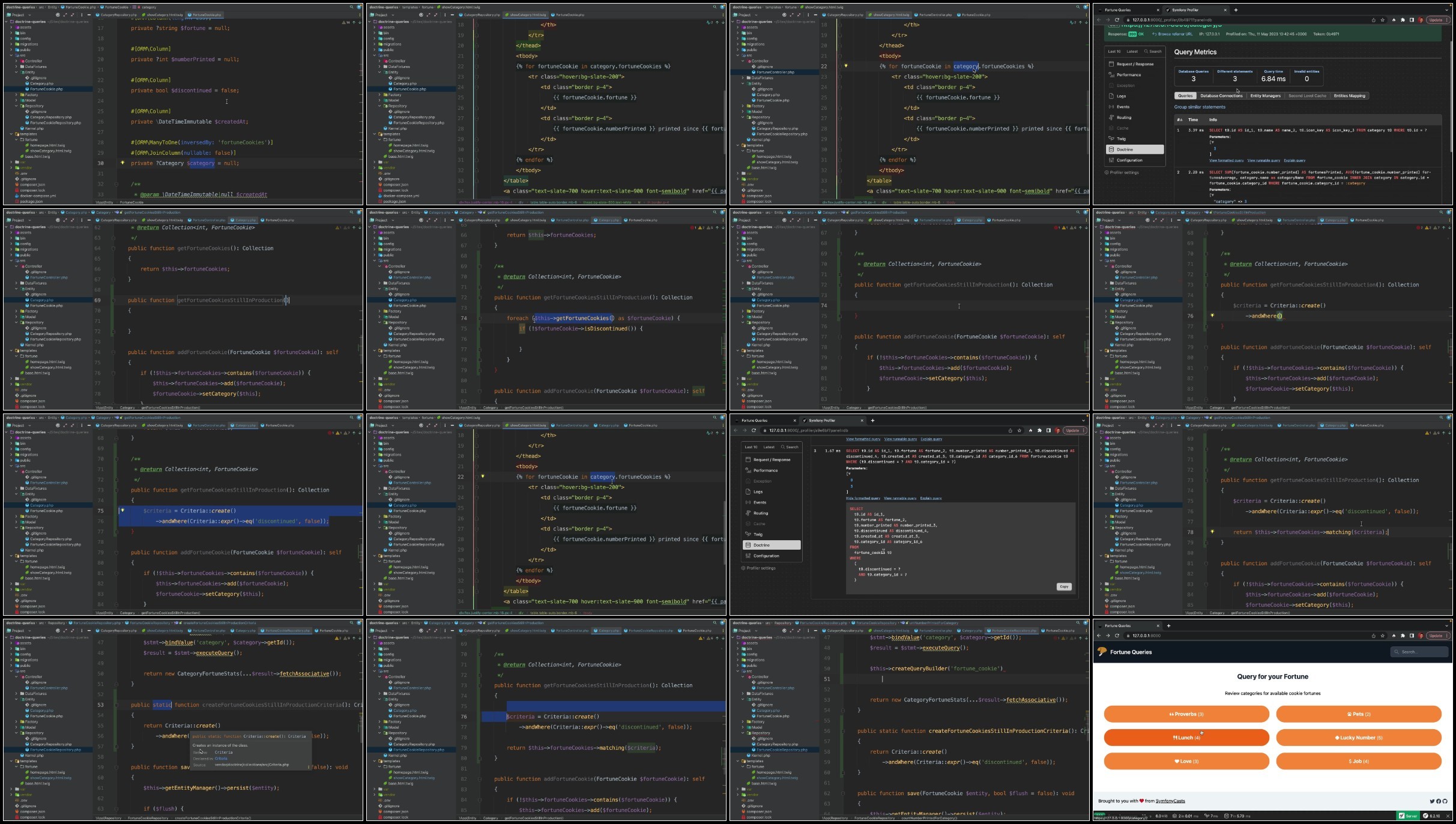Toggle sort order on the # column header
1456x824 pixels.
1179,119
